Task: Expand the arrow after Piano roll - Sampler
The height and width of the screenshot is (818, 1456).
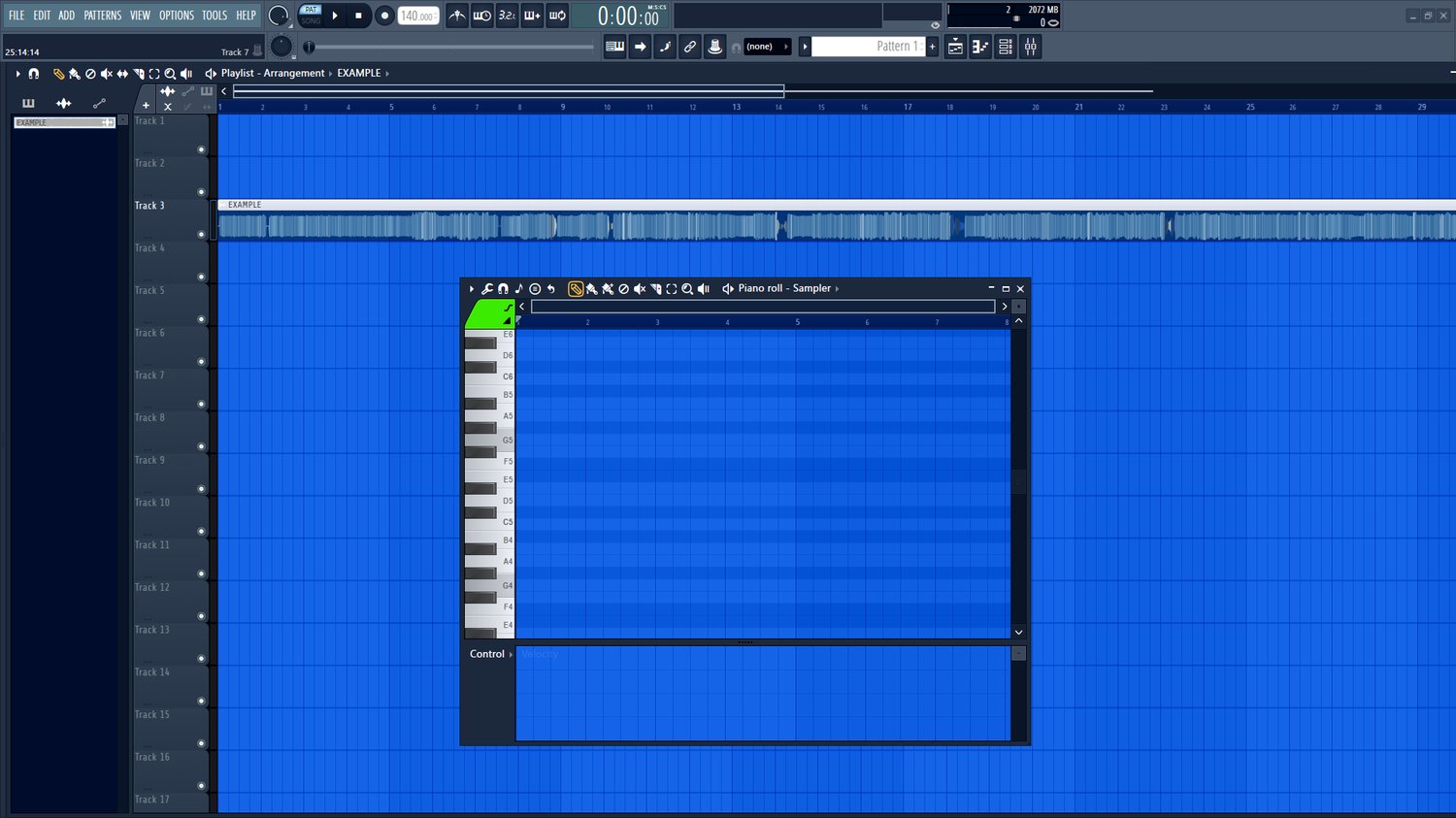Action: (x=837, y=289)
